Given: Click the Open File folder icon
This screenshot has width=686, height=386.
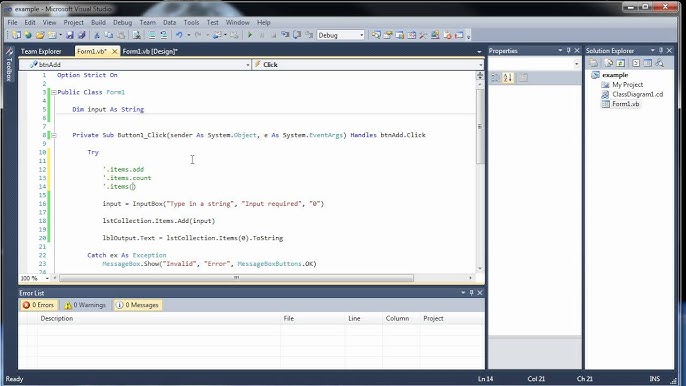Looking at the screenshot, I should 40,35.
